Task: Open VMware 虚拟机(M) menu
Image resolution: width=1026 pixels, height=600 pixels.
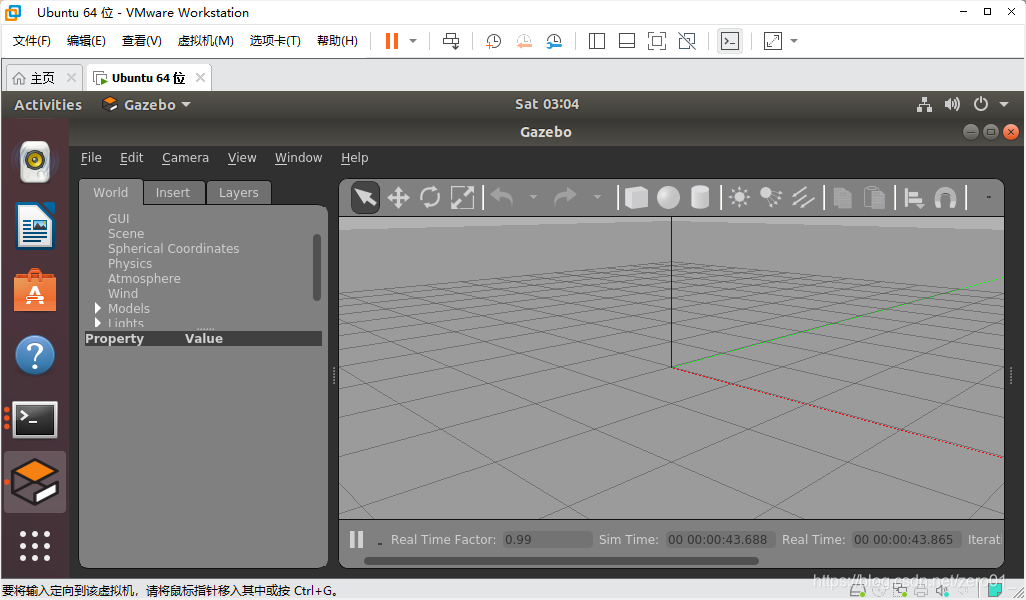Action: [x=205, y=41]
